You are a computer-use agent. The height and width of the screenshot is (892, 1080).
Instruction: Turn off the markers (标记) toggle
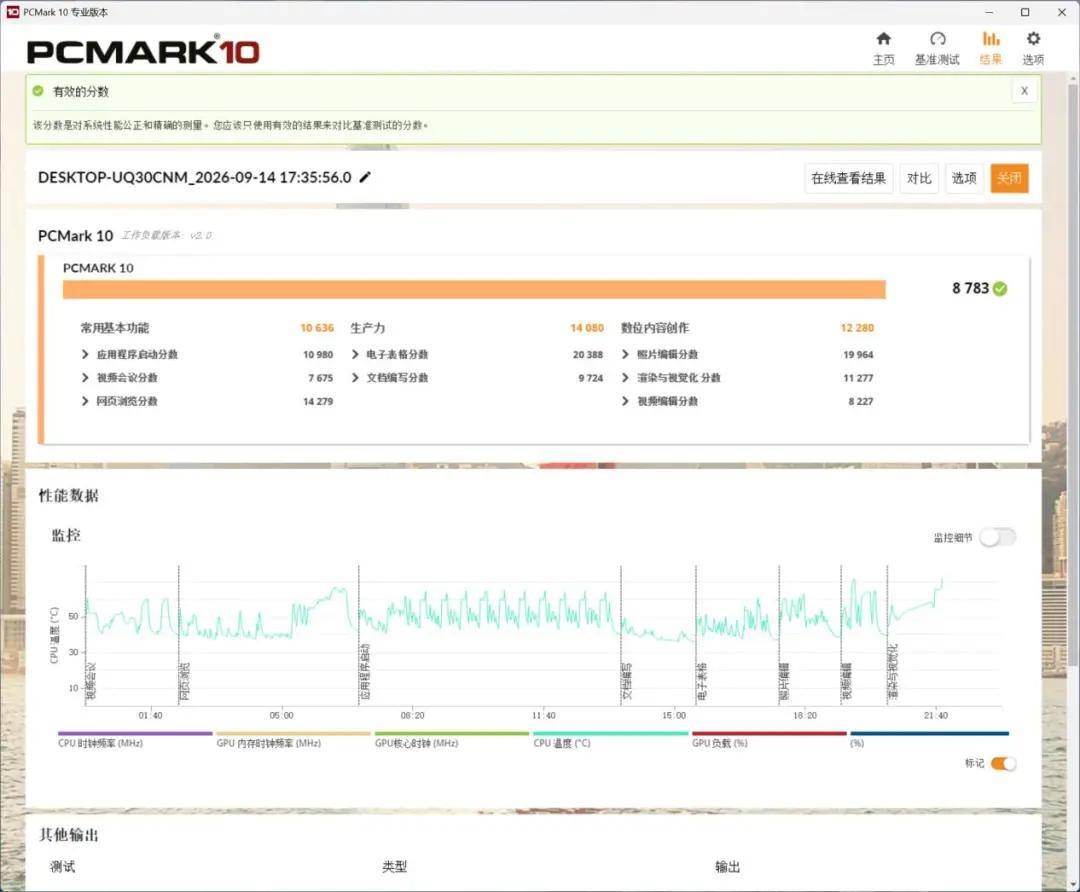coord(1004,763)
